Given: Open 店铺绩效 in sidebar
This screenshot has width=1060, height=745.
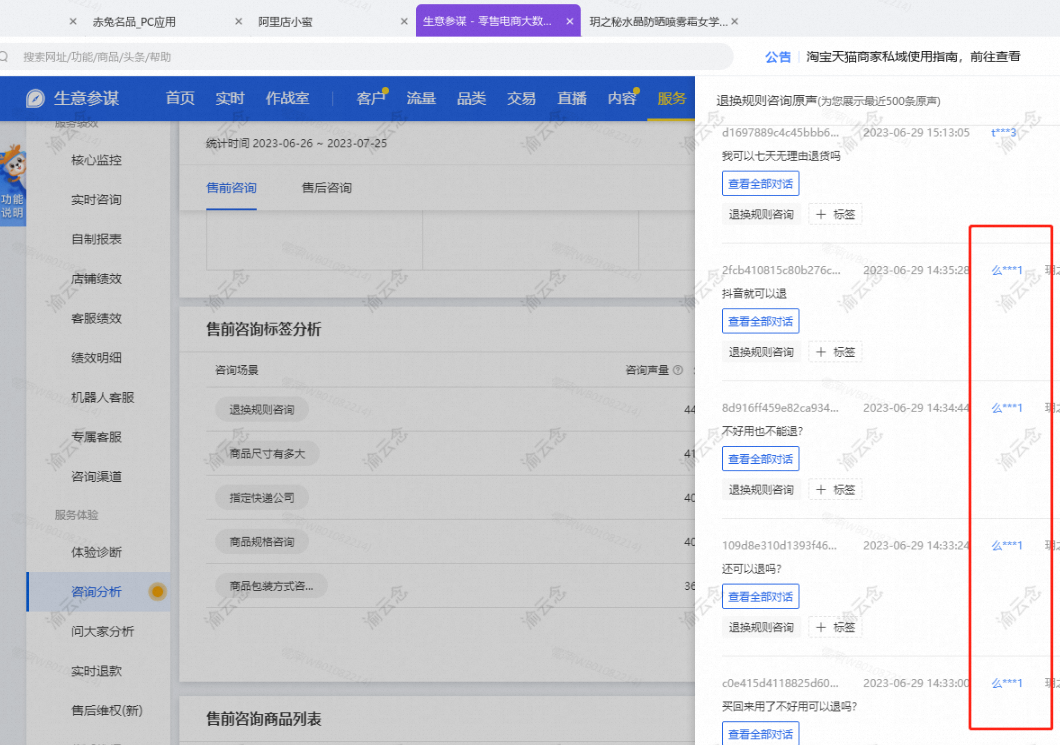Looking at the screenshot, I should tap(97, 279).
